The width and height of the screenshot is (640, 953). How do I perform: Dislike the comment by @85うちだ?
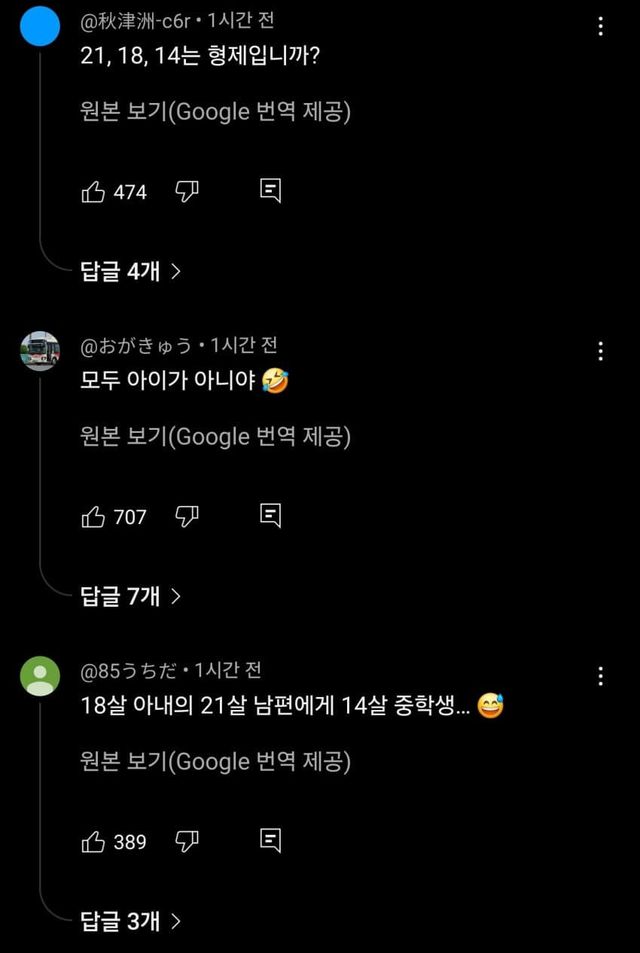tap(187, 841)
